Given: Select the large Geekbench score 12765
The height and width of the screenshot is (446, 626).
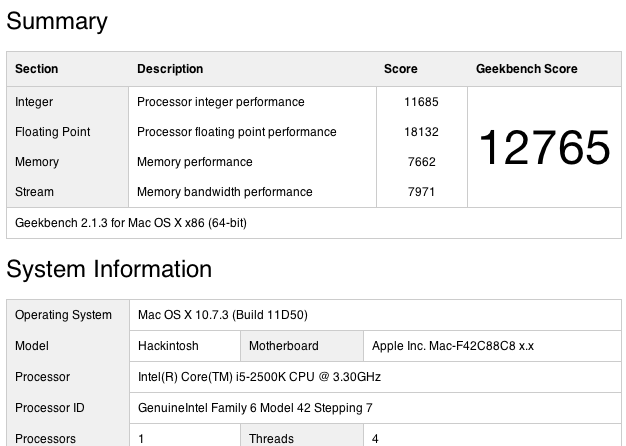Looking at the screenshot, I should 544,148.
